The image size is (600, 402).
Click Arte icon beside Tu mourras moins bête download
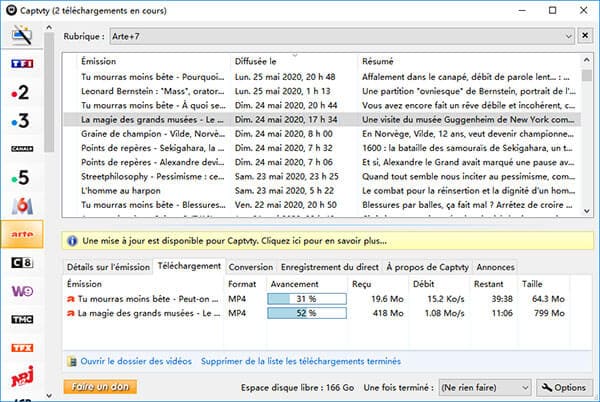coord(70,299)
